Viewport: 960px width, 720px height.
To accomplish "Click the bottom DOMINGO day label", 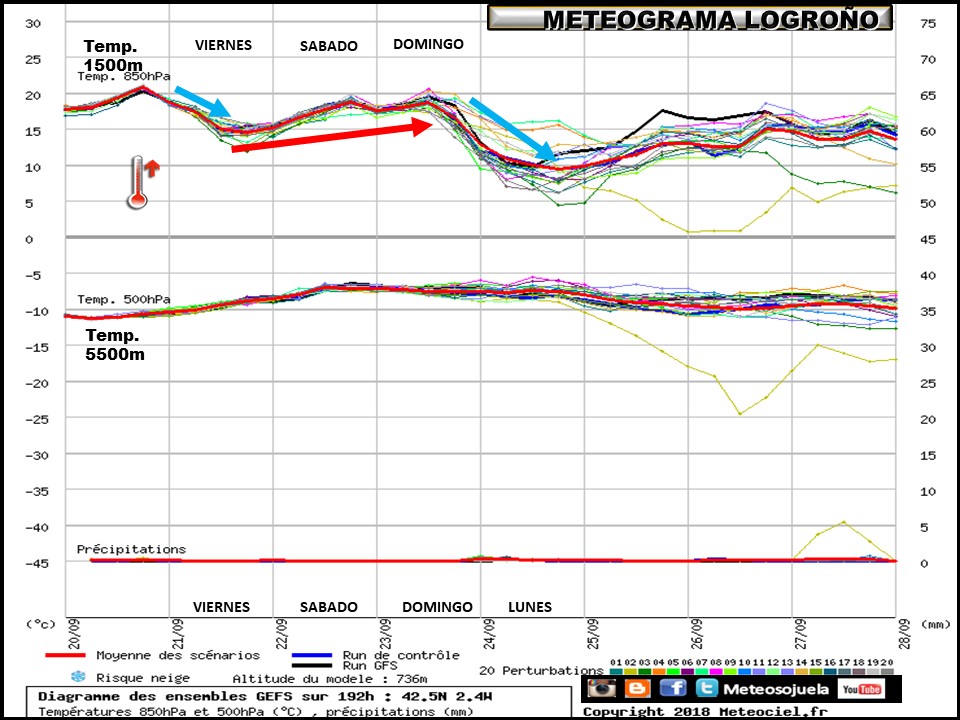I will pyautogui.click(x=437, y=607).
